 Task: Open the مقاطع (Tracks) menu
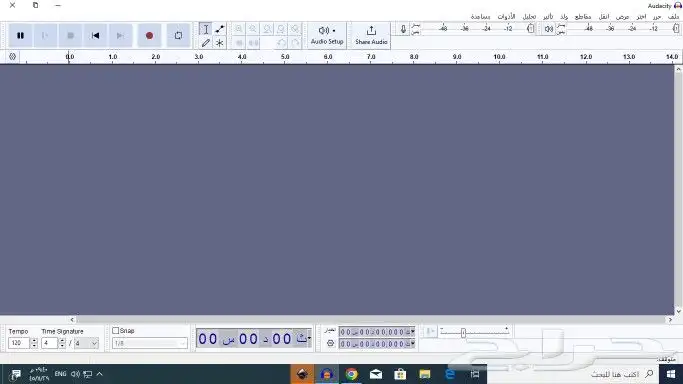click(582, 17)
